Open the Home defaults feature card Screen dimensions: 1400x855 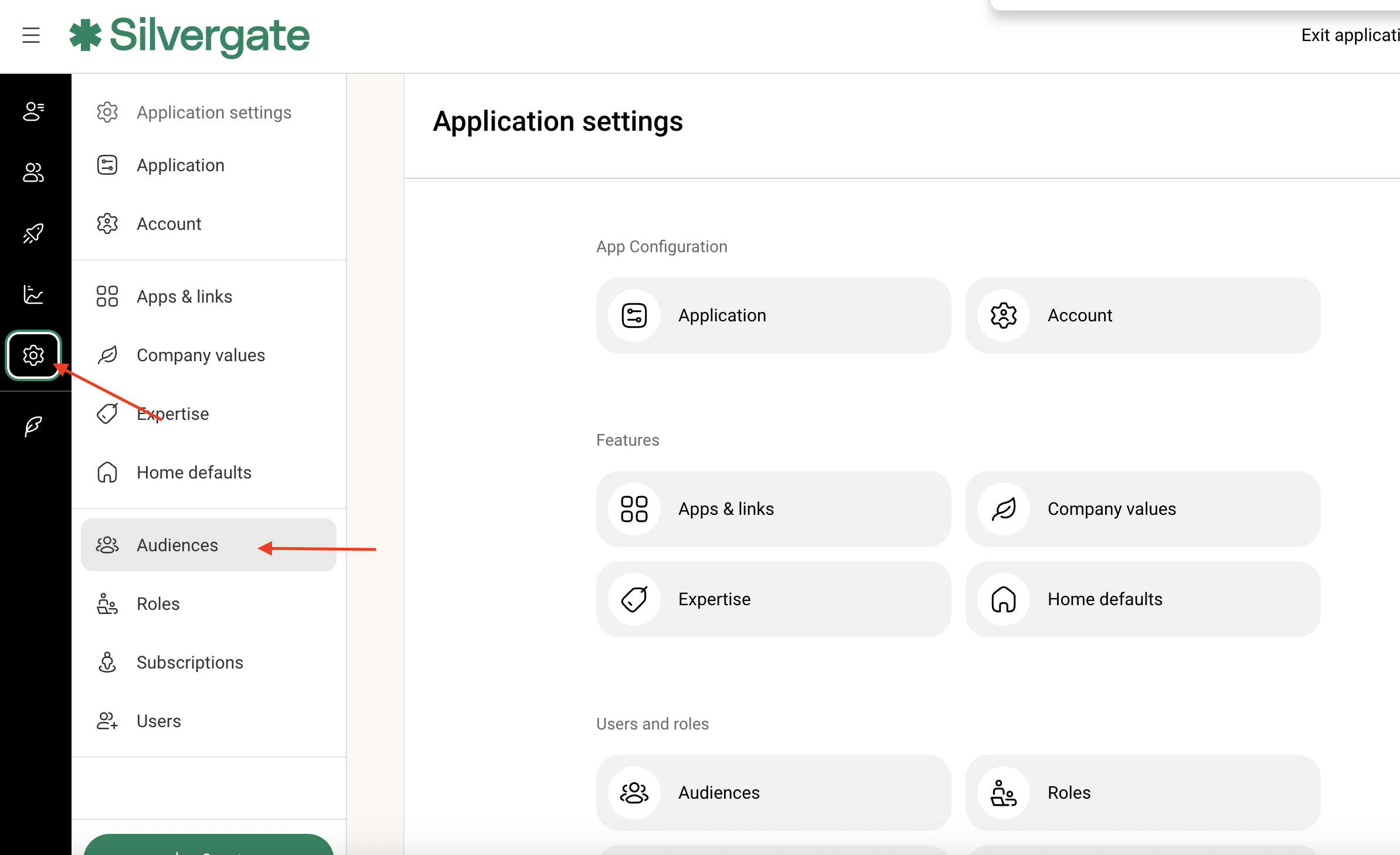pos(1142,599)
